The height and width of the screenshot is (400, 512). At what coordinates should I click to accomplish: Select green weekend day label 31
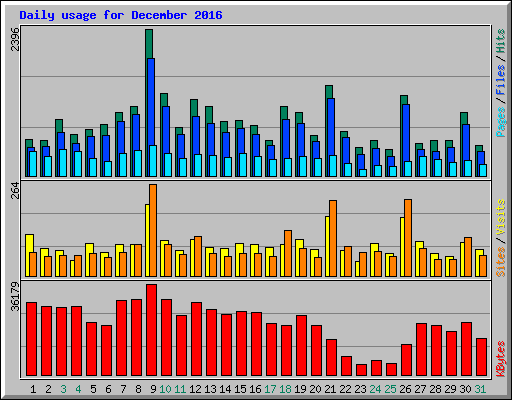pos(480,389)
